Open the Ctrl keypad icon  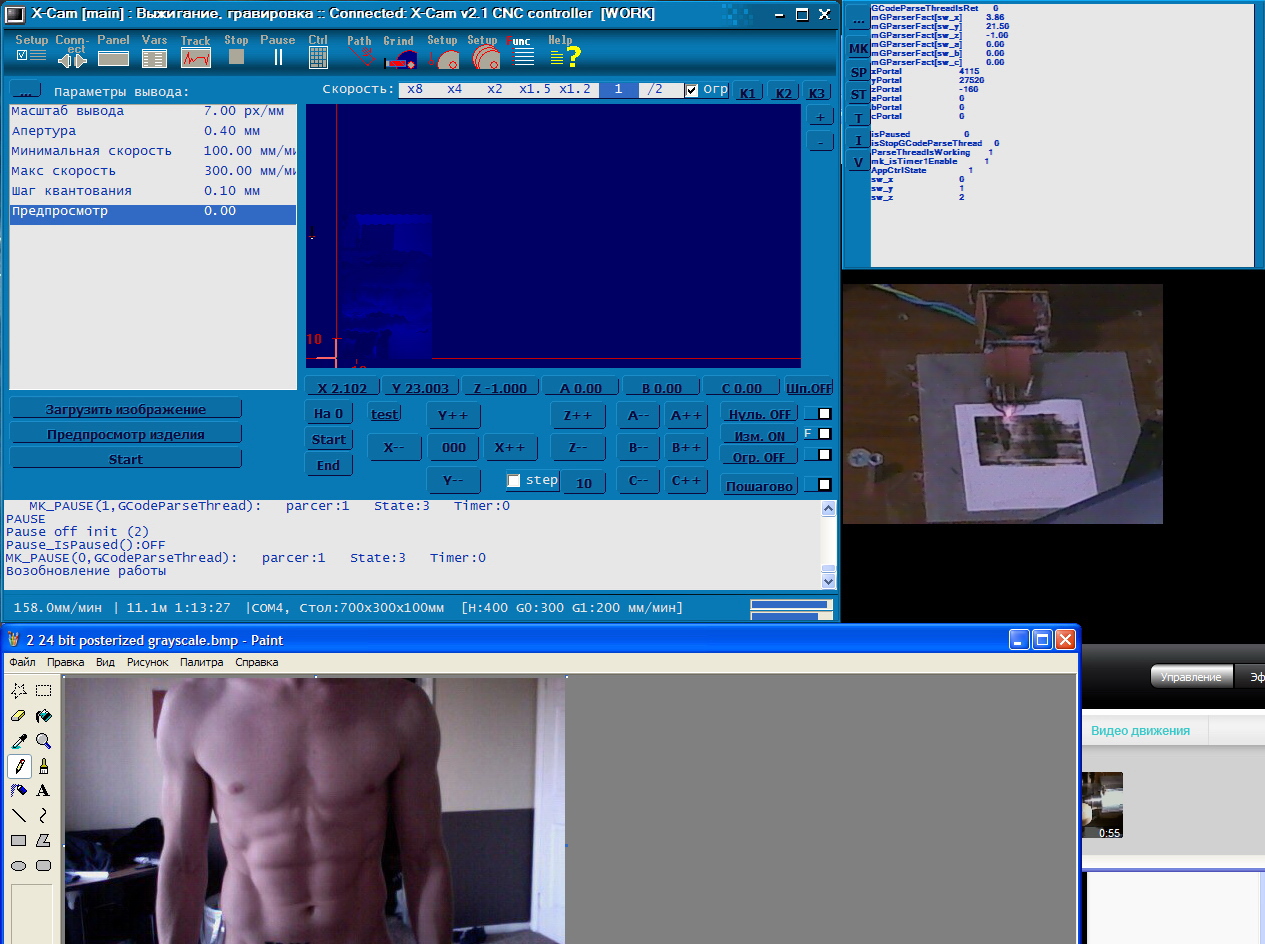click(318, 52)
